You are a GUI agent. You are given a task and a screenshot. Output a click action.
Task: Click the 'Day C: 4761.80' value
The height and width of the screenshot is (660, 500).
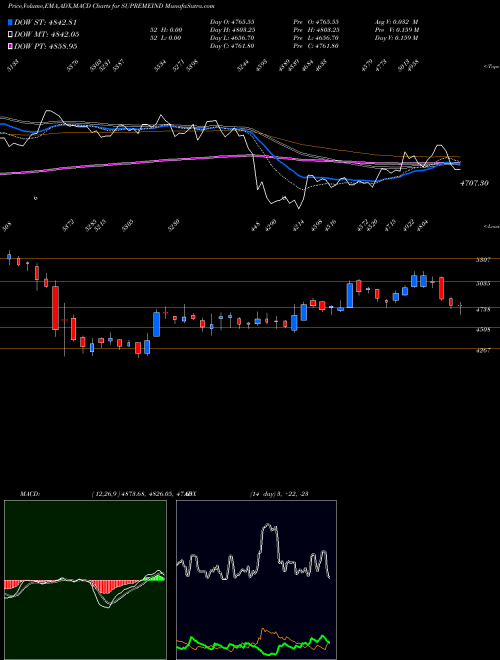tap(232, 46)
